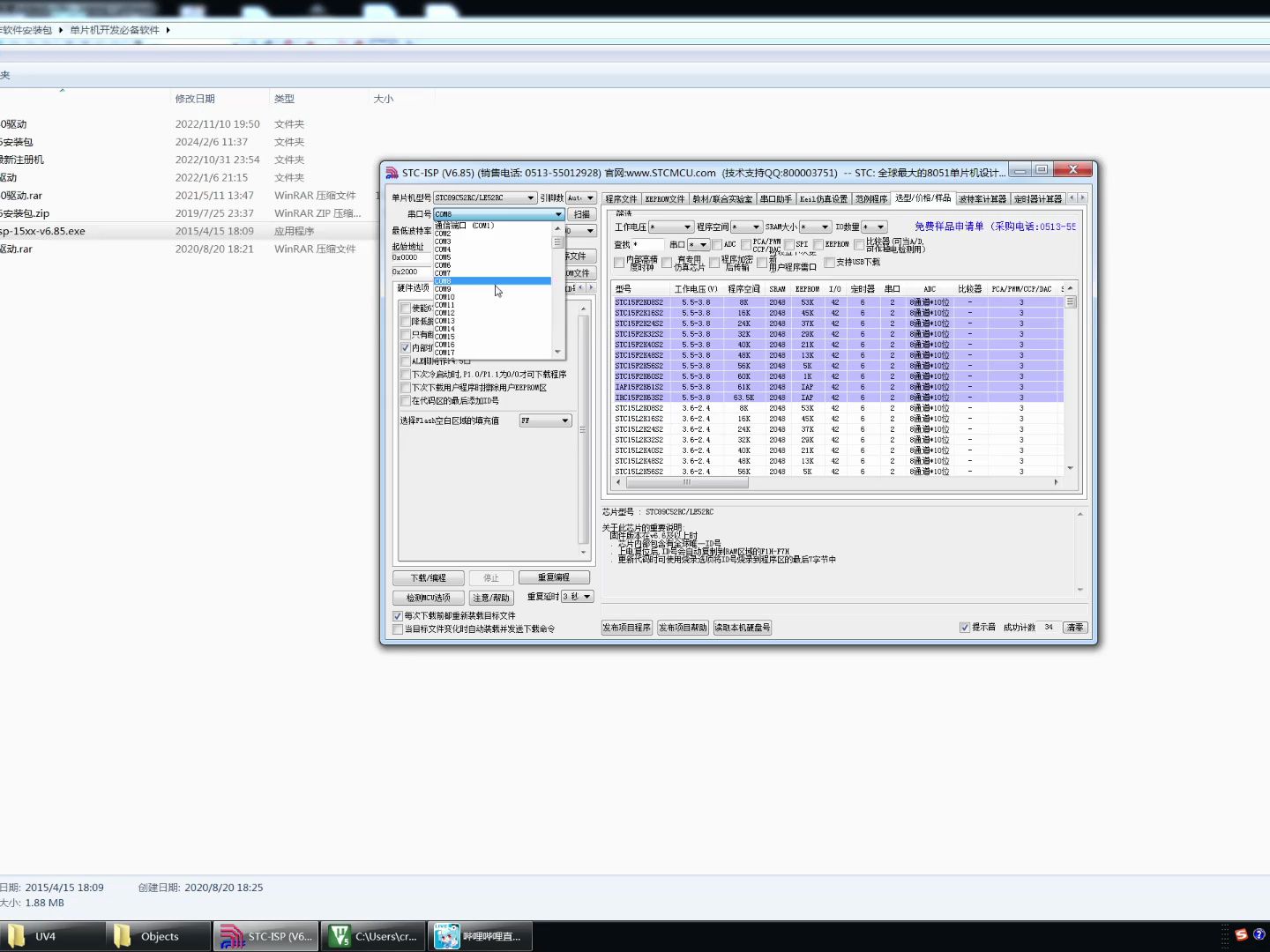
Task: Enable 在代码区的最后添加ID号 checkbox
Action: [406, 401]
